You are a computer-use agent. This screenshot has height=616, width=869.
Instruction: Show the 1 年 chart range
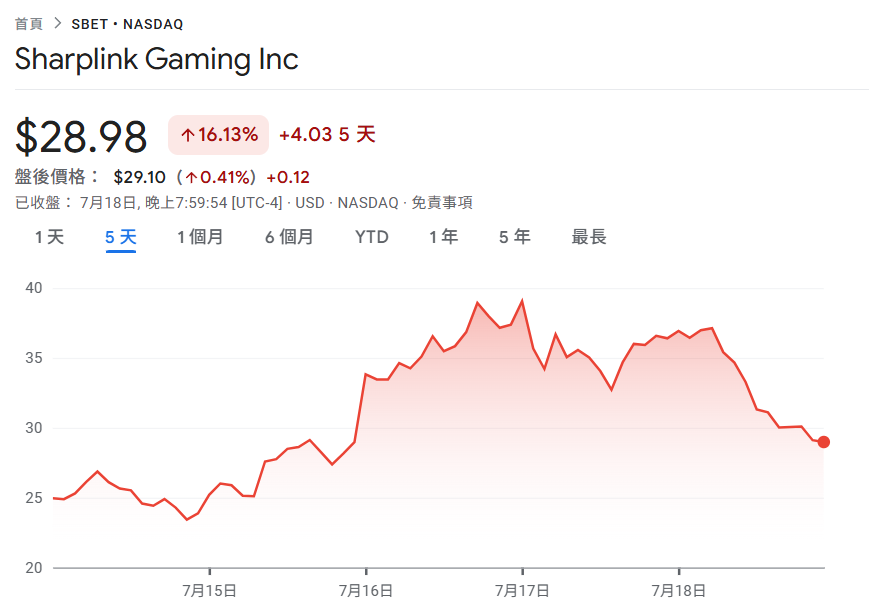tap(443, 237)
